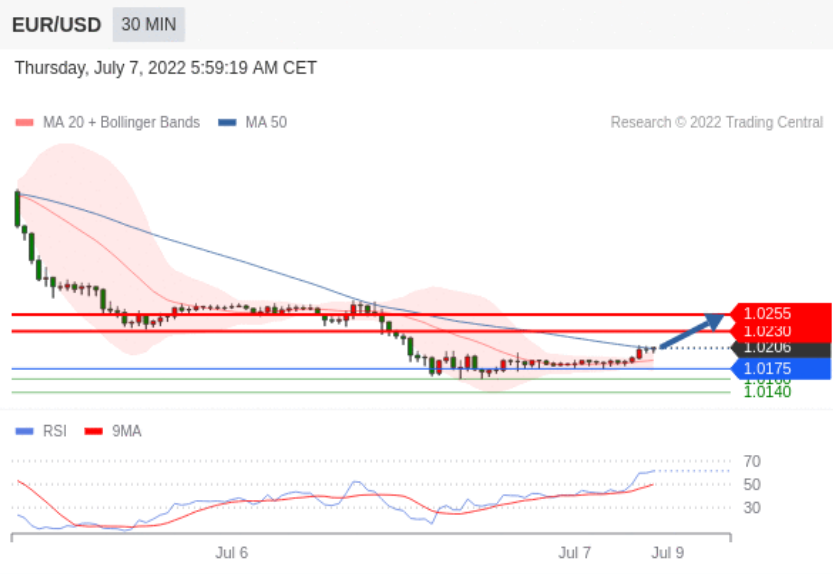The height and width of the screenshot is (574, 833).
Task: Click the RSI 70 level label
Action: [752, 461]
